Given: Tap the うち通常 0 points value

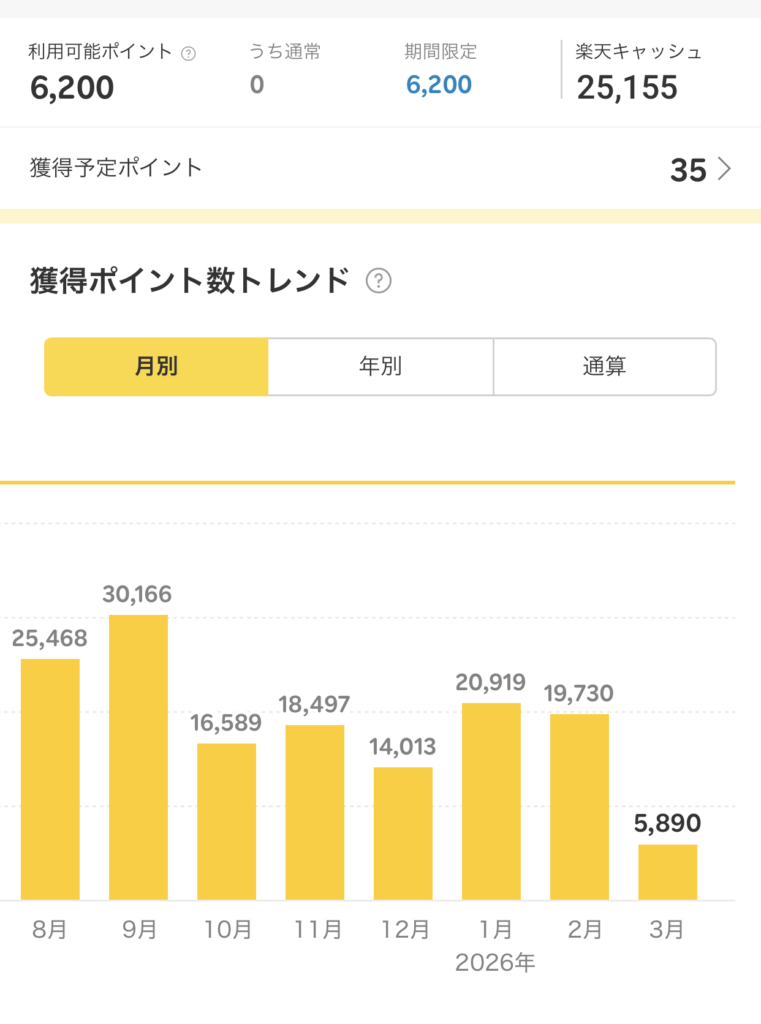Looking at the screenshot, I should 257,85.
